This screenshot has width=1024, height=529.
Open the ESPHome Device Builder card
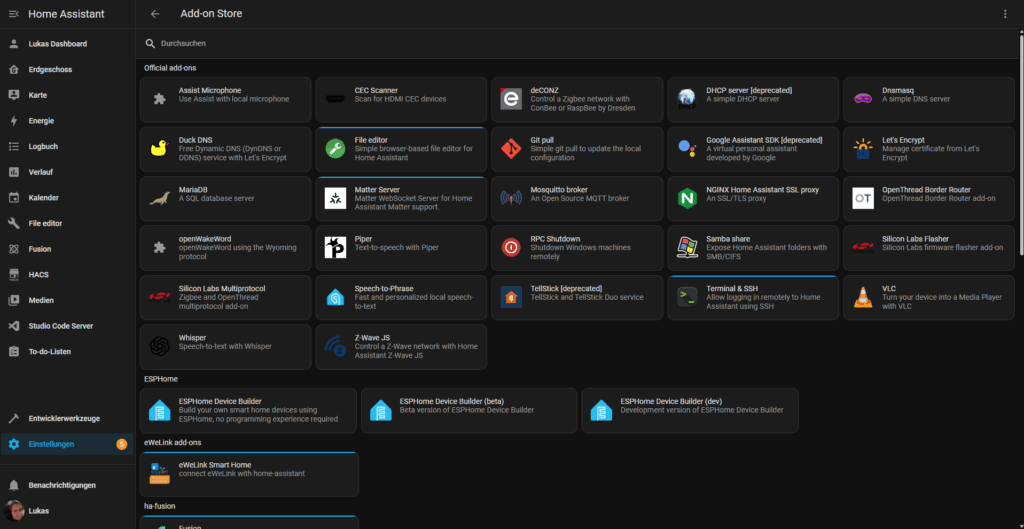pos(248,411)
